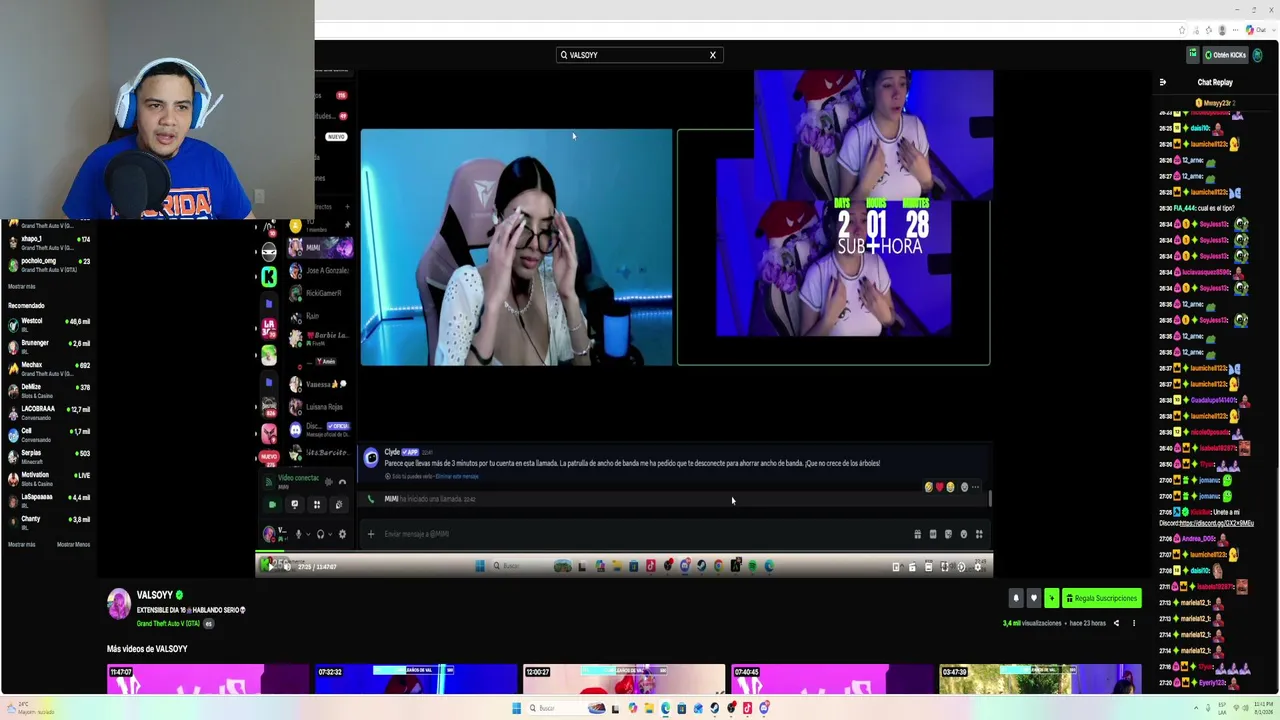Screen dimensions: 1280x720
Task: Open Brunenger channel in sidebar
Action: coord(49,346)
